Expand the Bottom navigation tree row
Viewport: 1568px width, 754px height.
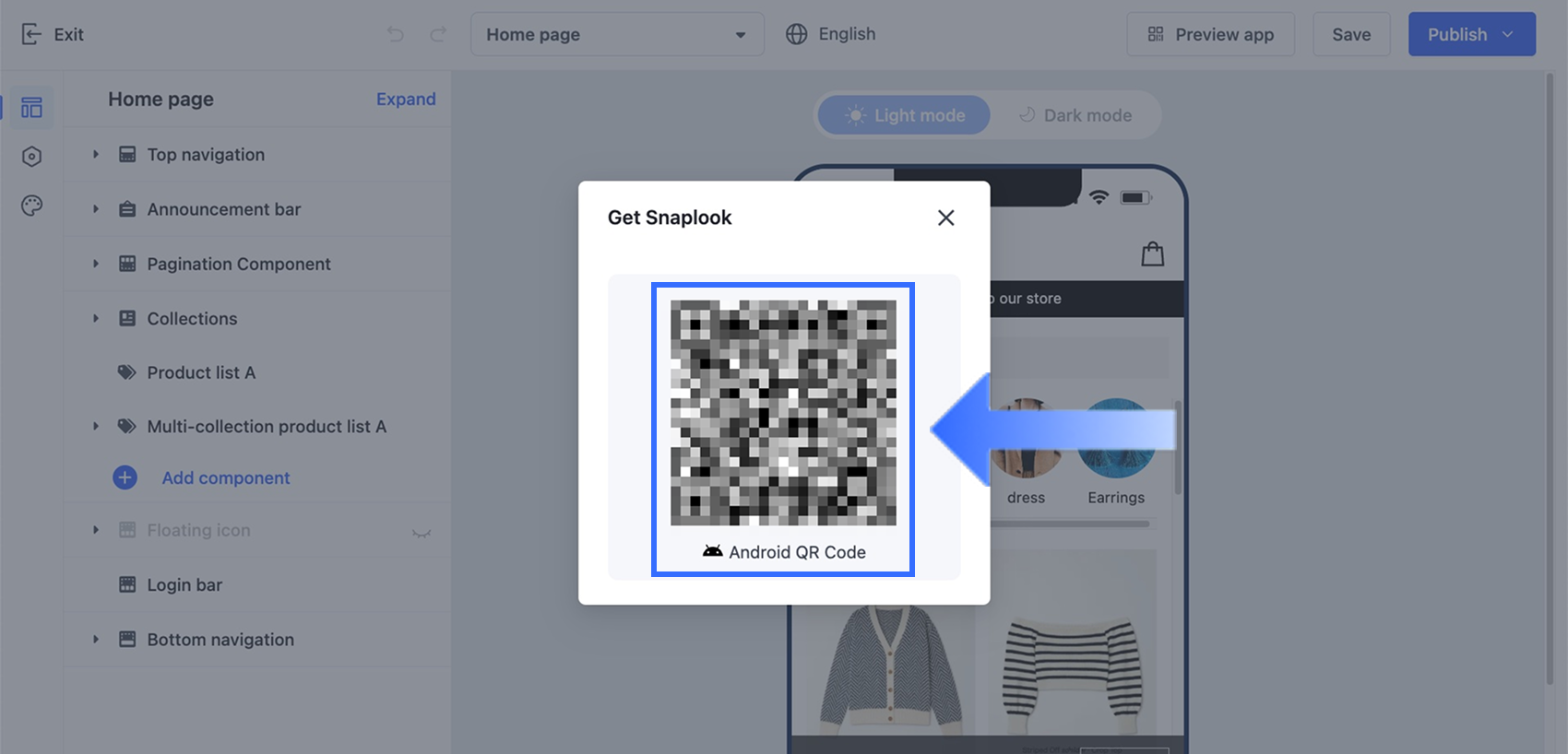click(x=95, y=639)
